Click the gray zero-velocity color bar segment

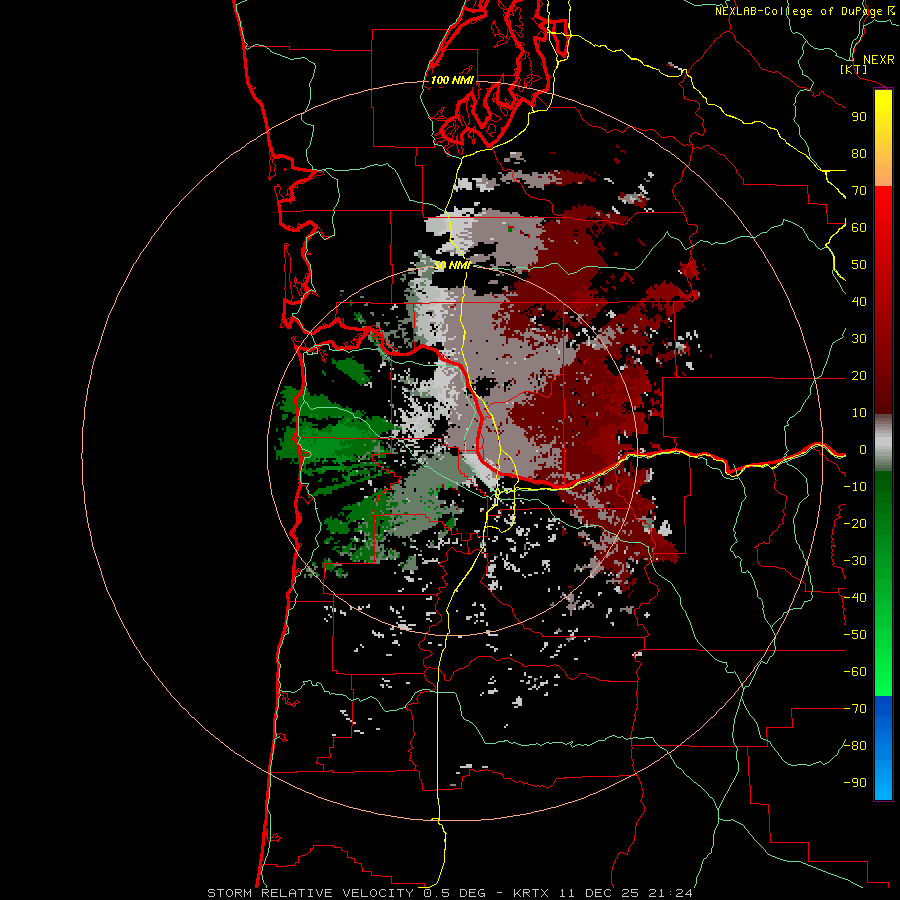tap(883, 442)
